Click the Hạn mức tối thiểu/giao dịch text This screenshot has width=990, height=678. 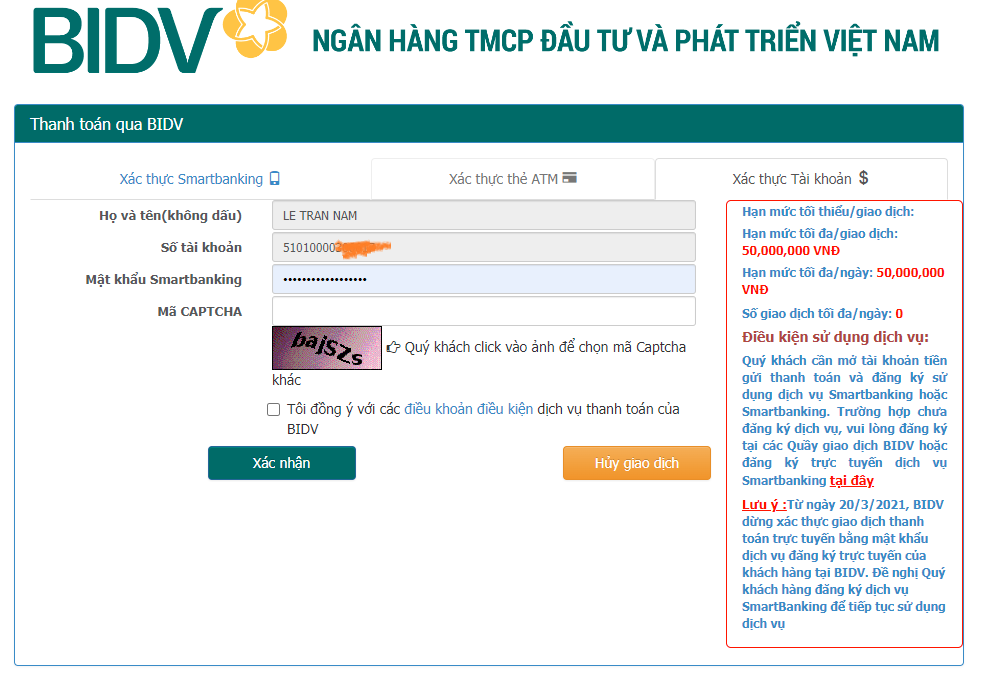[828, 211]
